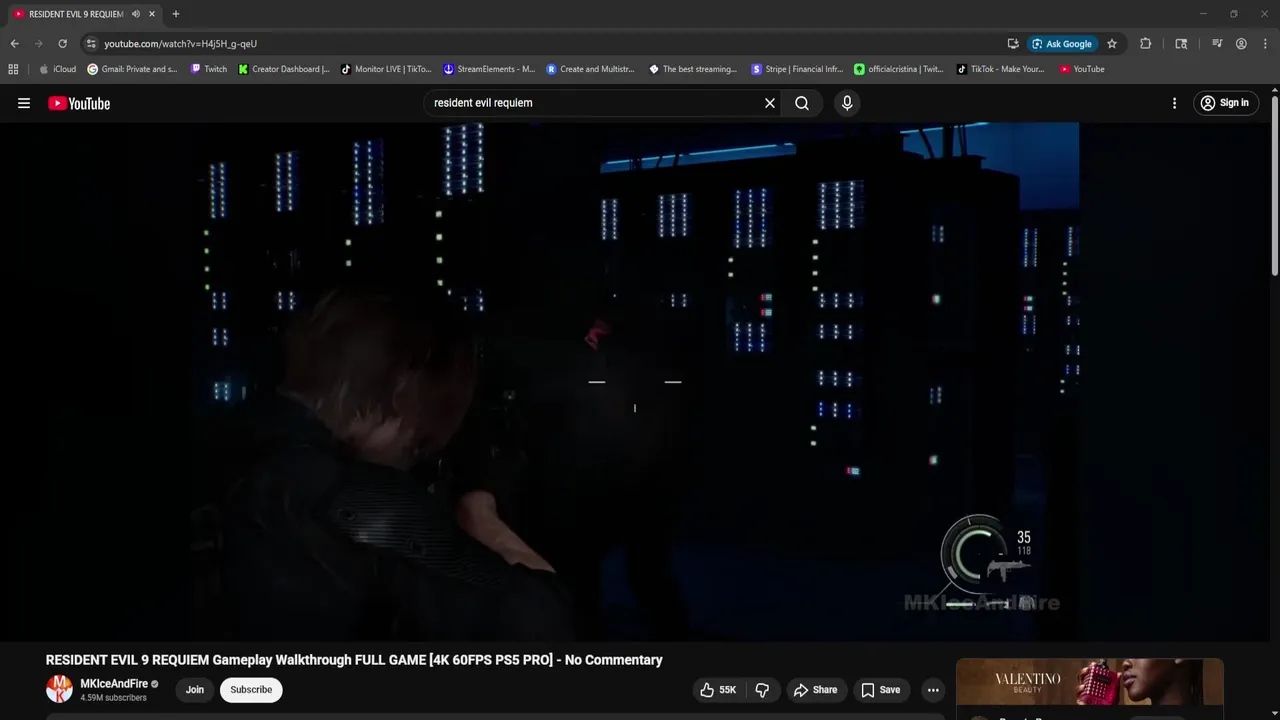
Task: Start voice search with the microphone
Action: (847, 103)
